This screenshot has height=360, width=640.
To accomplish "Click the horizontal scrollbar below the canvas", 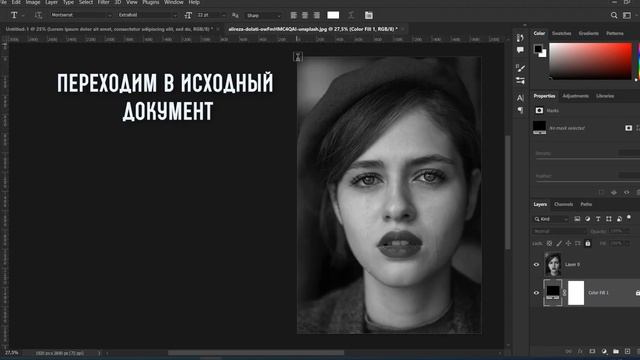I will 256,353.
